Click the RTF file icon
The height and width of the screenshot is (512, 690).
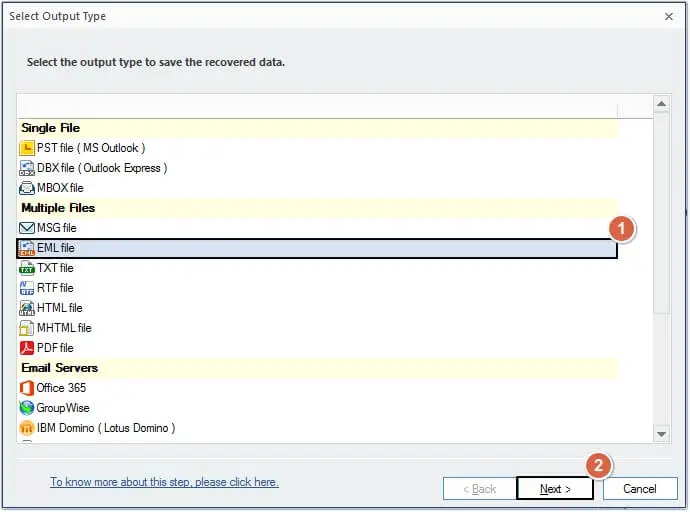point(27,288)
